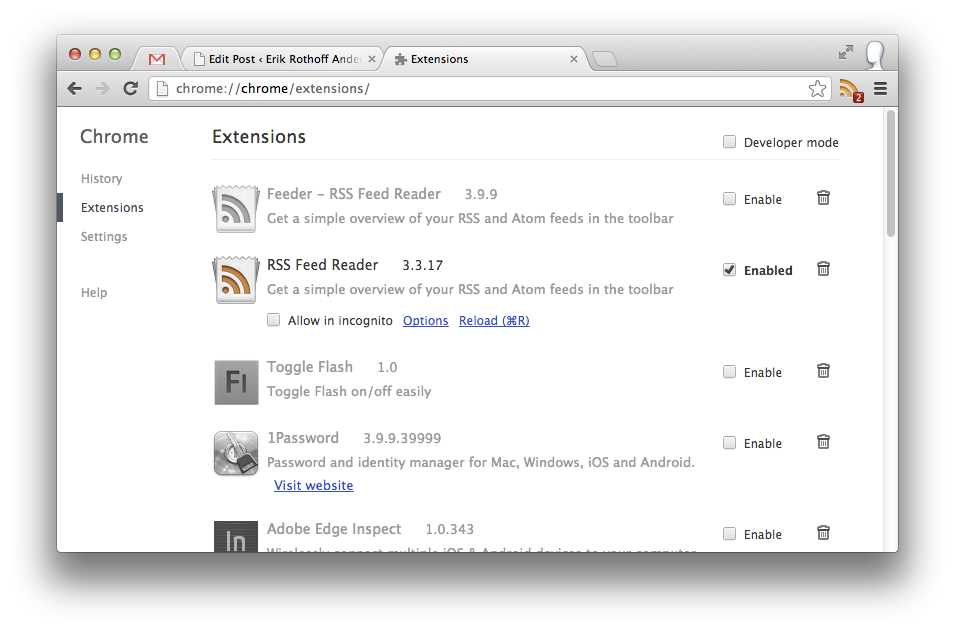Viewport: 955px width, 631px height.
Task: Delete the enabled RSS Feed Reader via trash icon
Action: (x=823, y=269)
